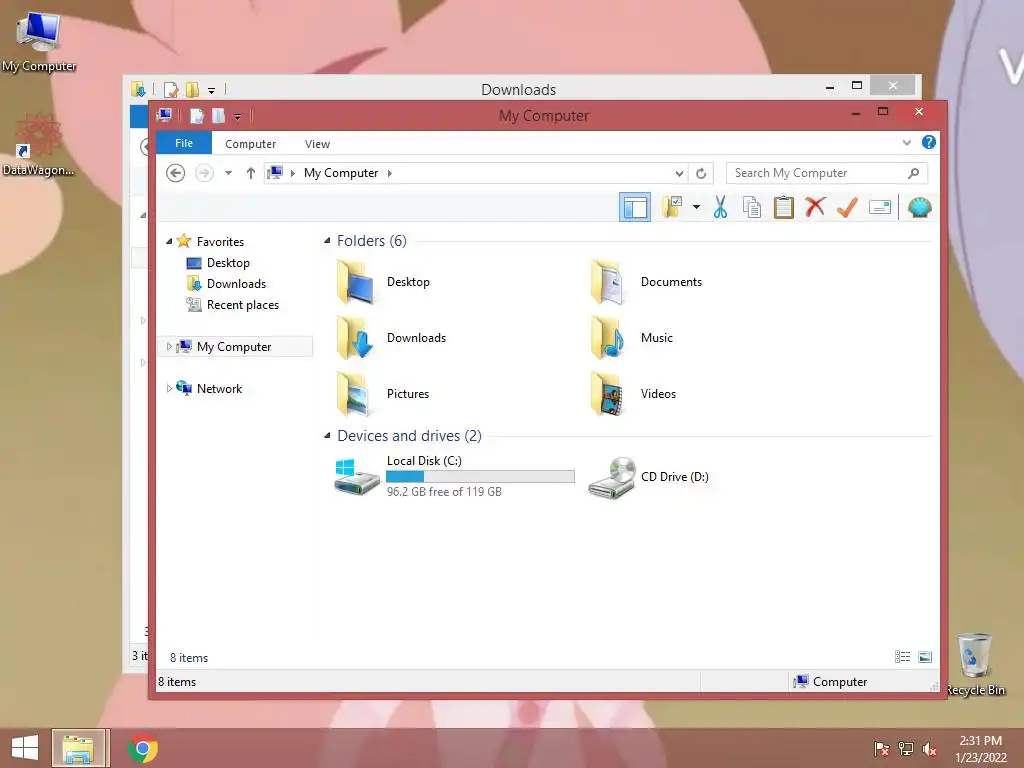Click File Explorer in the taskbar
Image resolution: width=1024 pixels, height=768 pixels.
tap(78, 748)
